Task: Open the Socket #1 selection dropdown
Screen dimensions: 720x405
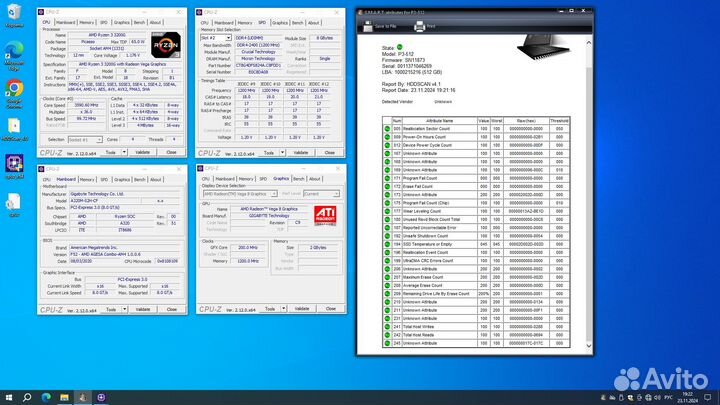Action: 85,140
